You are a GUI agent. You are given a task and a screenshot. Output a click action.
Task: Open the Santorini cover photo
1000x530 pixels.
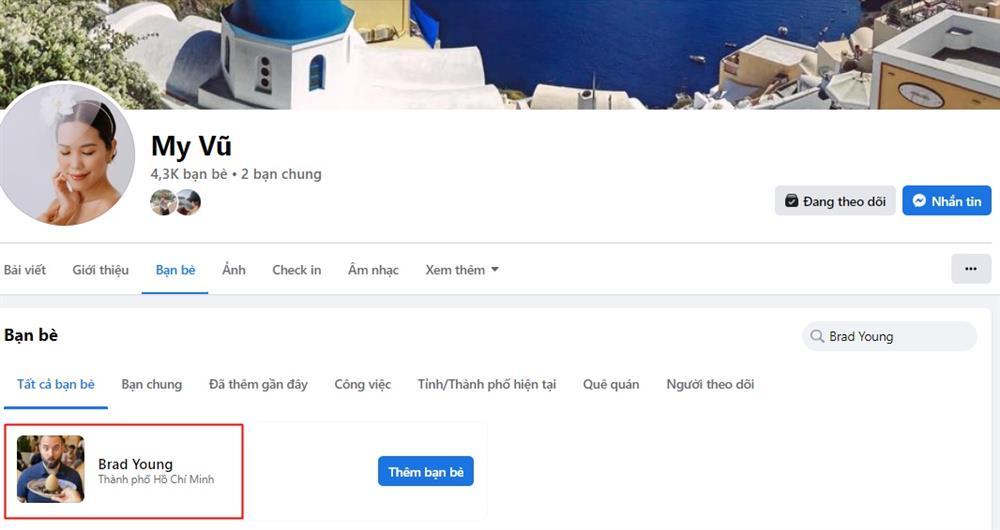pos(500,54)
